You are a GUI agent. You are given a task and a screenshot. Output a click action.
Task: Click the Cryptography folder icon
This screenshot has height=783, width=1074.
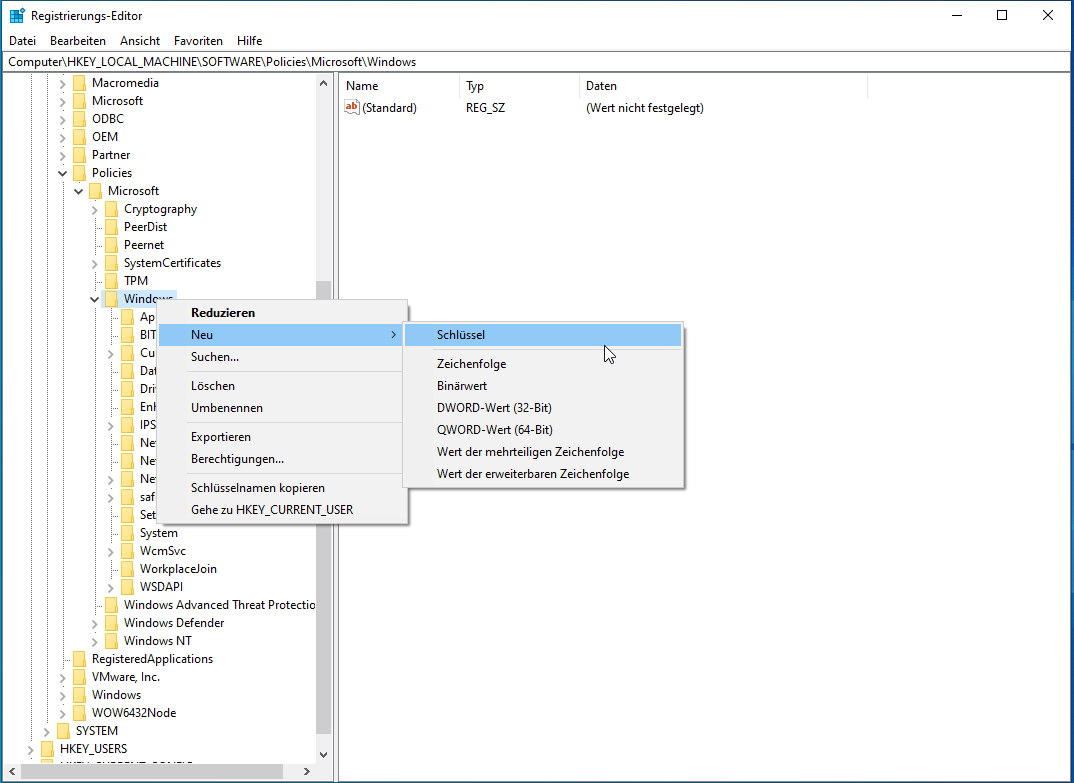[x=111, y=209]
